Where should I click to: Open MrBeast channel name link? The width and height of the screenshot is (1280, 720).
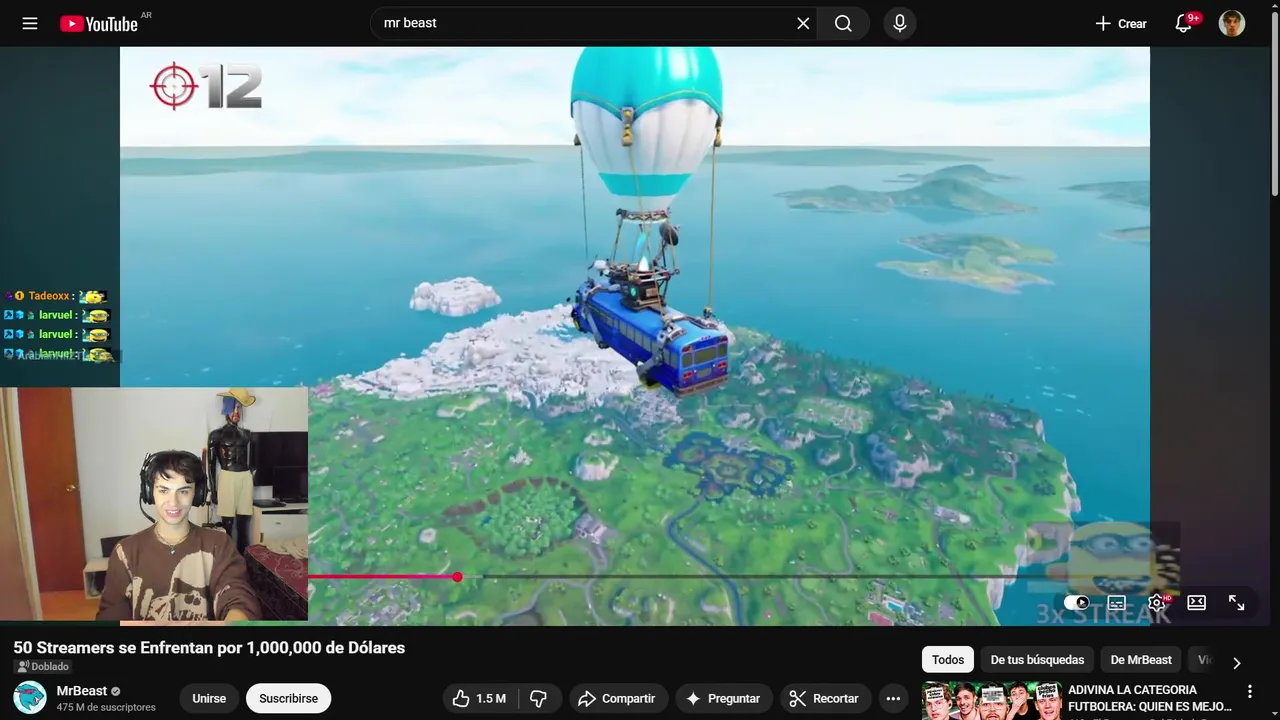coord(82,691)
